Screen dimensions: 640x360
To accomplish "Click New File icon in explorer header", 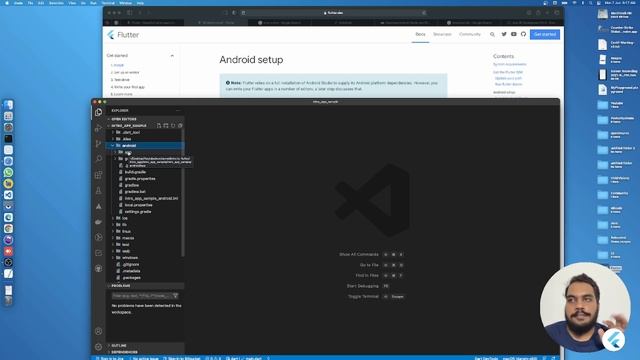I will click(159, 126).
